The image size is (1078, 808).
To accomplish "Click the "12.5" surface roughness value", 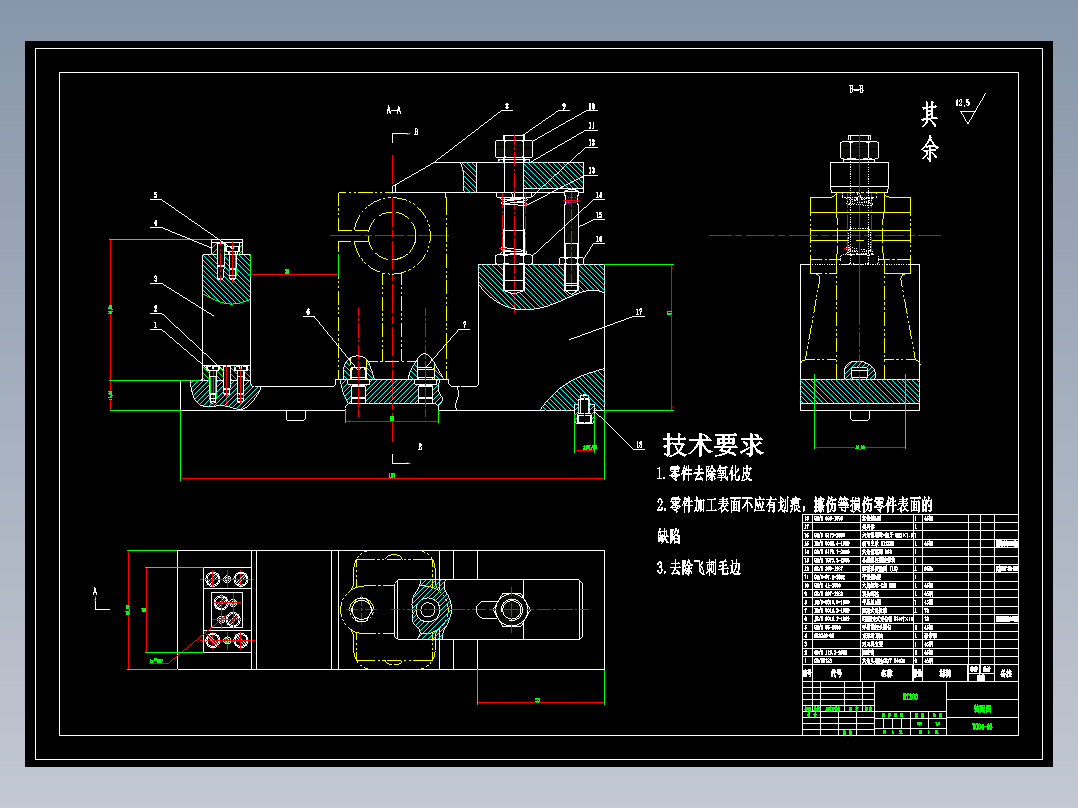I will tap(962, 103).
